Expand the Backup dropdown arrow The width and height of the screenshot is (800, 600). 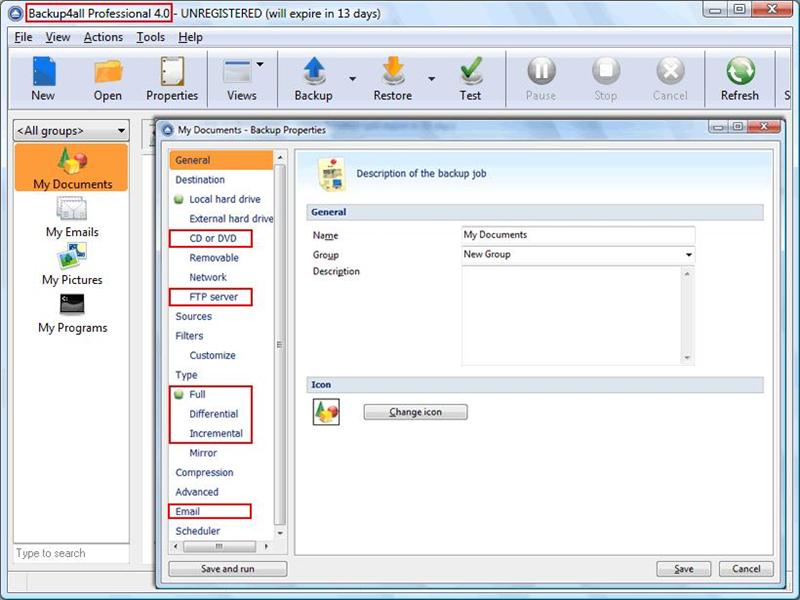(x=353, y=79)
